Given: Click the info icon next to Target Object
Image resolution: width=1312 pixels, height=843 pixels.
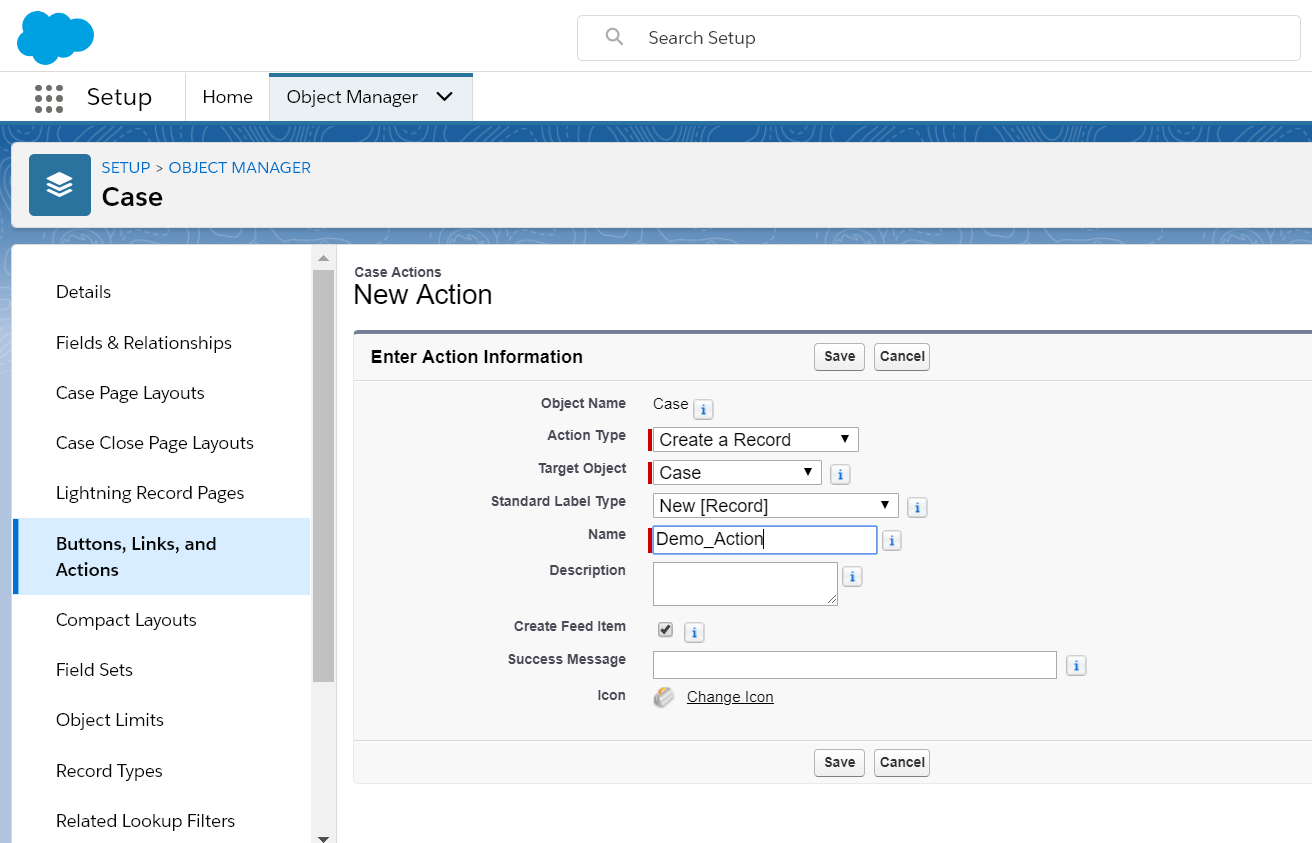Looking at the screenshot, I should click(839, 473).
